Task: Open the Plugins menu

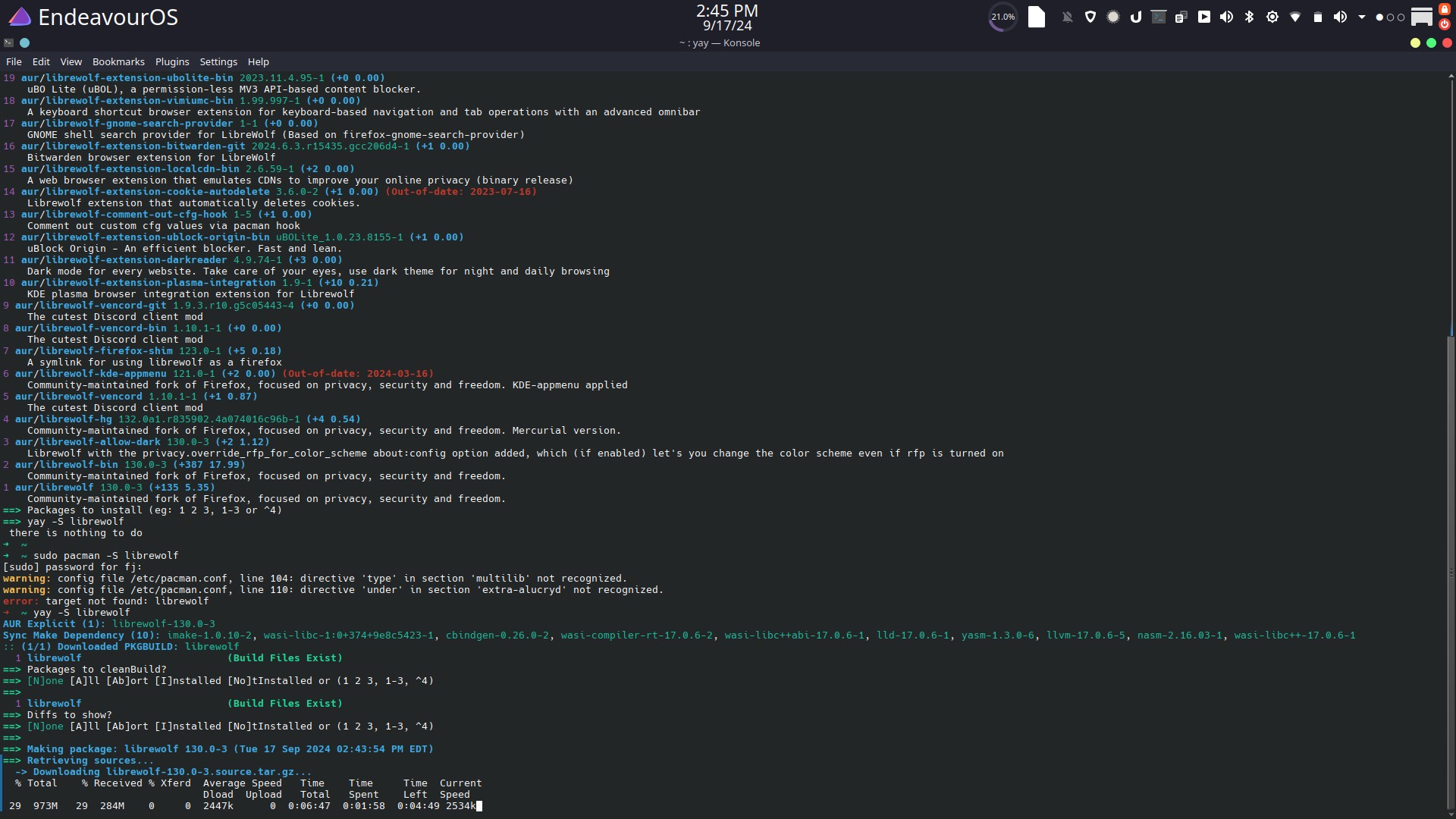Action: pyautogui.click(x=172, y=61)
